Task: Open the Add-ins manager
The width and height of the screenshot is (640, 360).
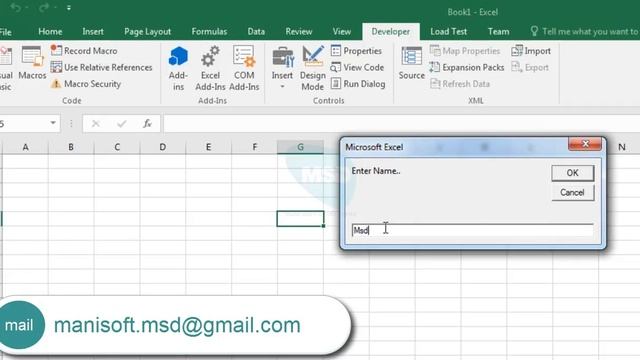Action: (178, 68)
